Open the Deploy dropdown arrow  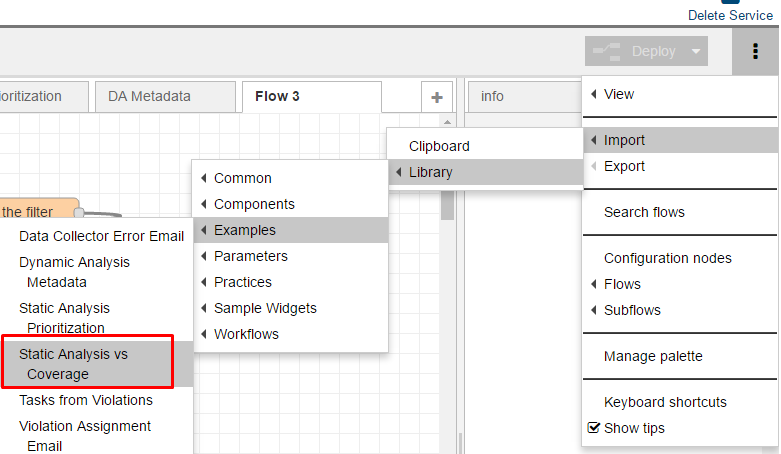coord(696,51)
